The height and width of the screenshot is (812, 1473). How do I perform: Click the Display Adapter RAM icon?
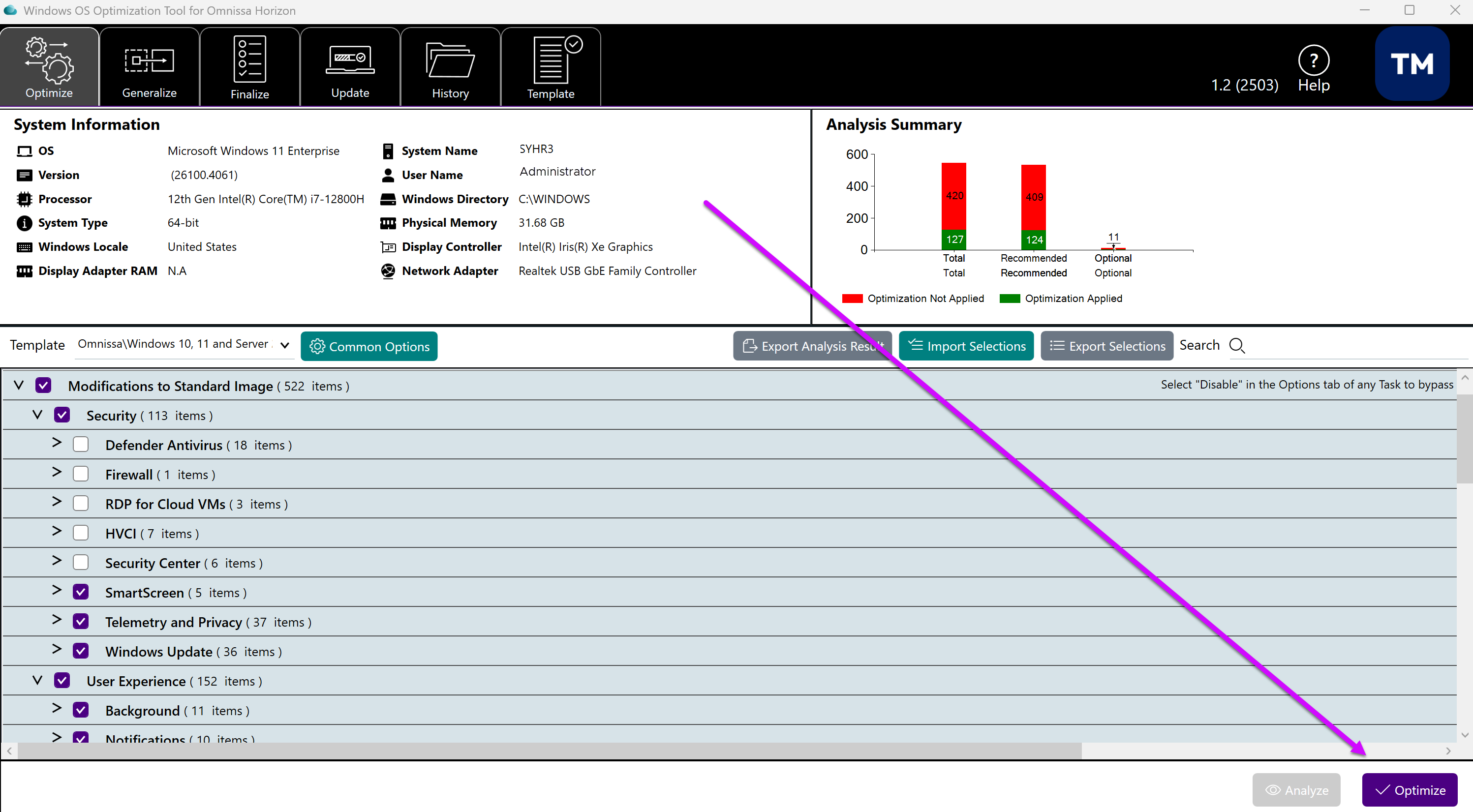coord(25,271)
